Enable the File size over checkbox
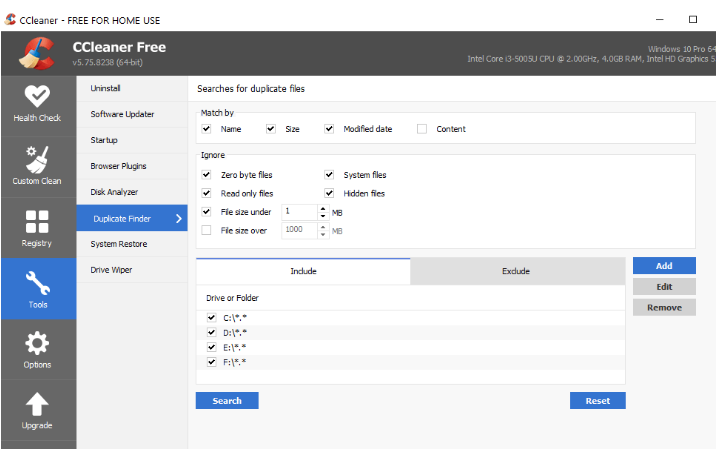The image size is (718, 450). tap(207, 231)
